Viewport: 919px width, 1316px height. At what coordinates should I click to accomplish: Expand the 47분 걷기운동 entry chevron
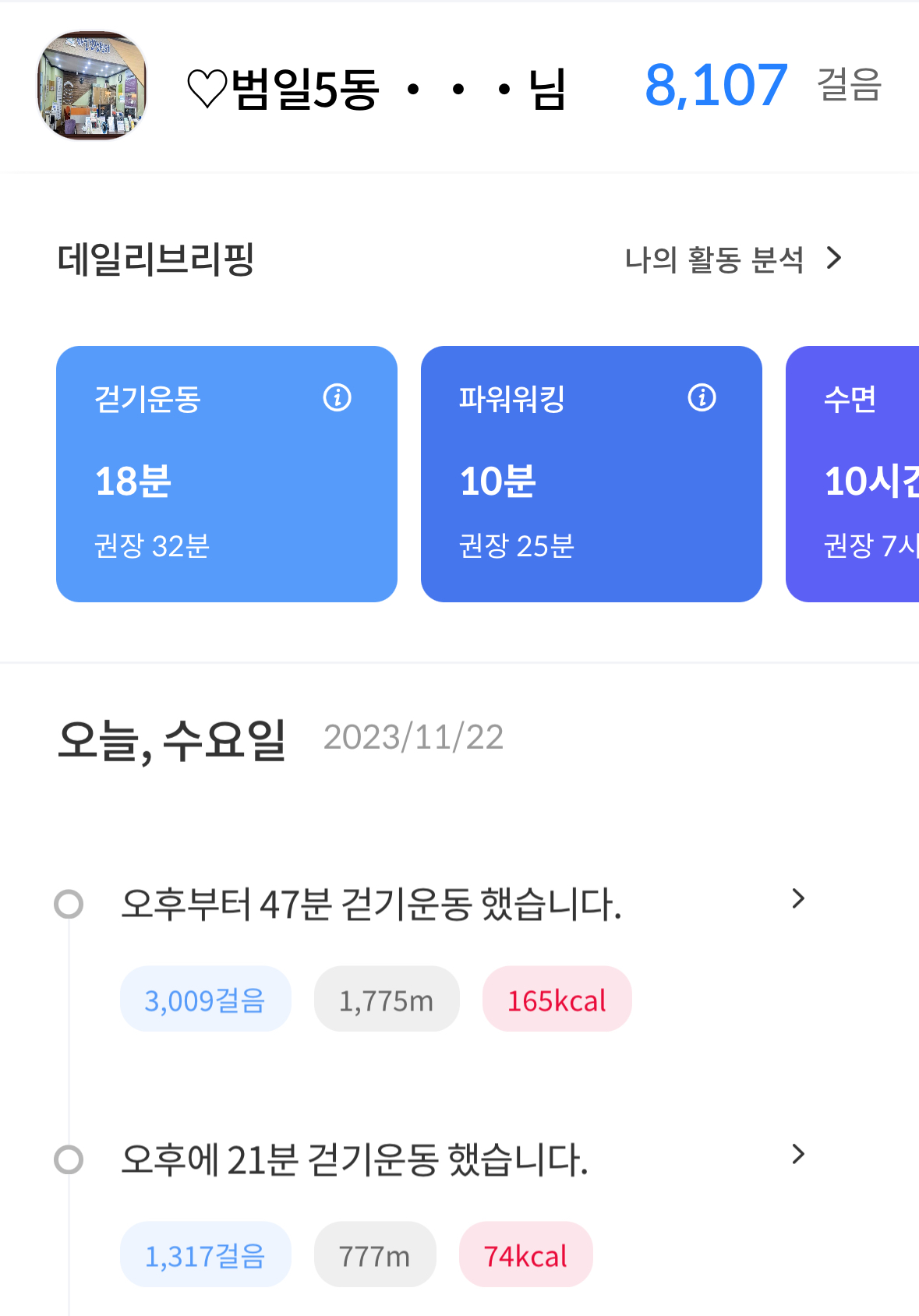coord(797,899)
